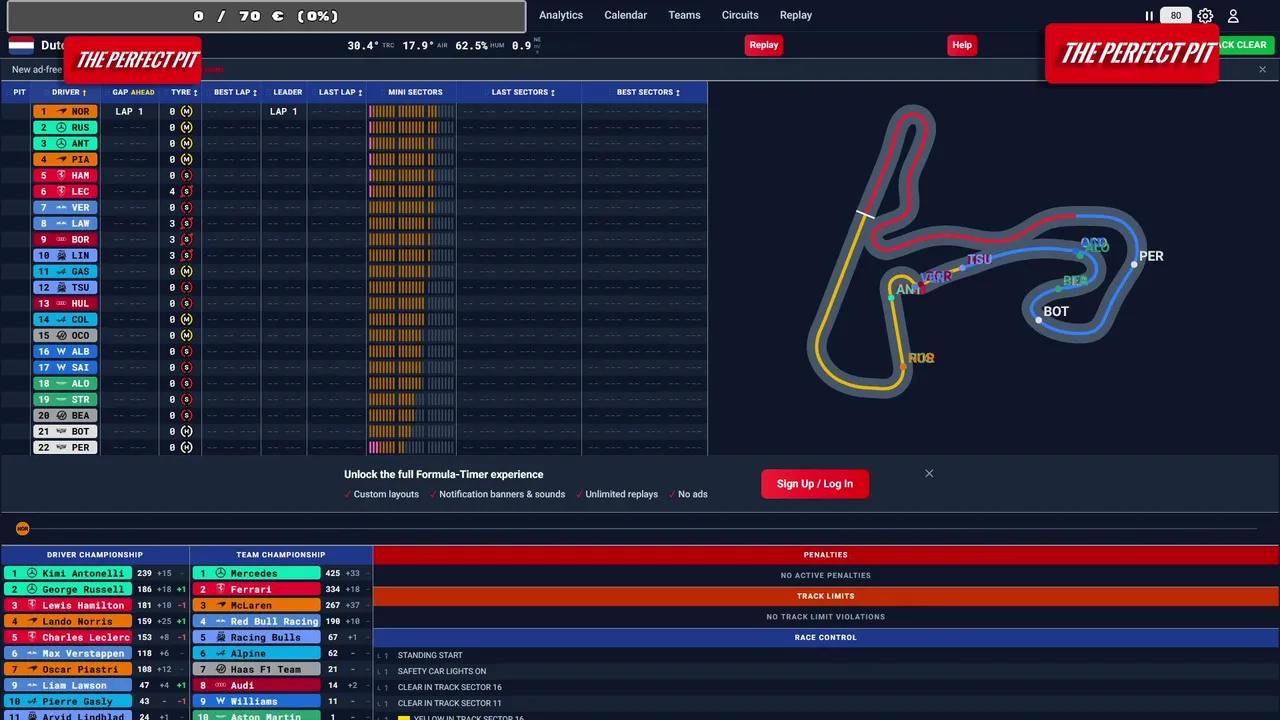
Task: Open the Circuits menu
Action: click(x=740, y=15)
